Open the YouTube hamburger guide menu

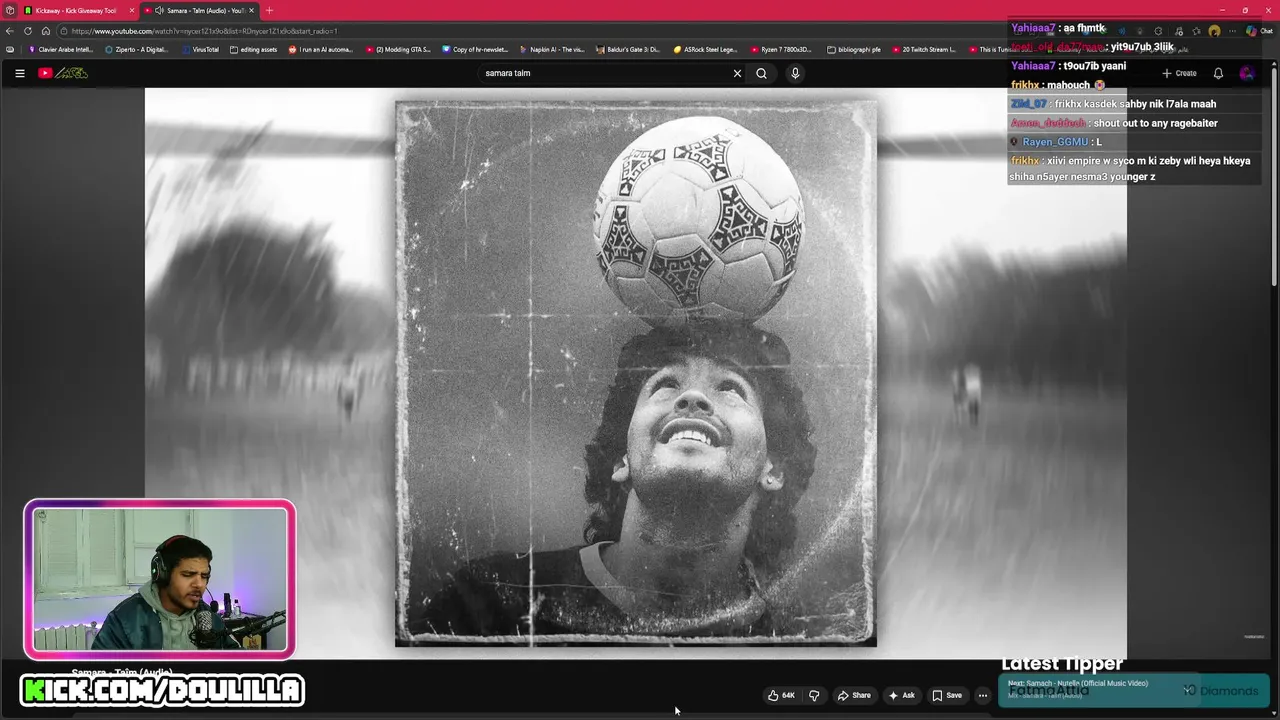point(19,73)
